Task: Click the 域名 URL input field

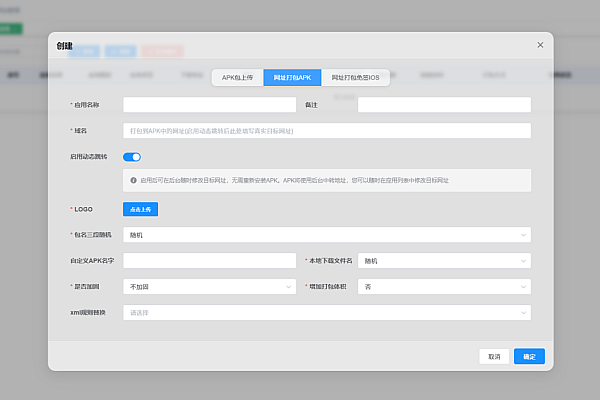Action: click(x=327, y=131)
